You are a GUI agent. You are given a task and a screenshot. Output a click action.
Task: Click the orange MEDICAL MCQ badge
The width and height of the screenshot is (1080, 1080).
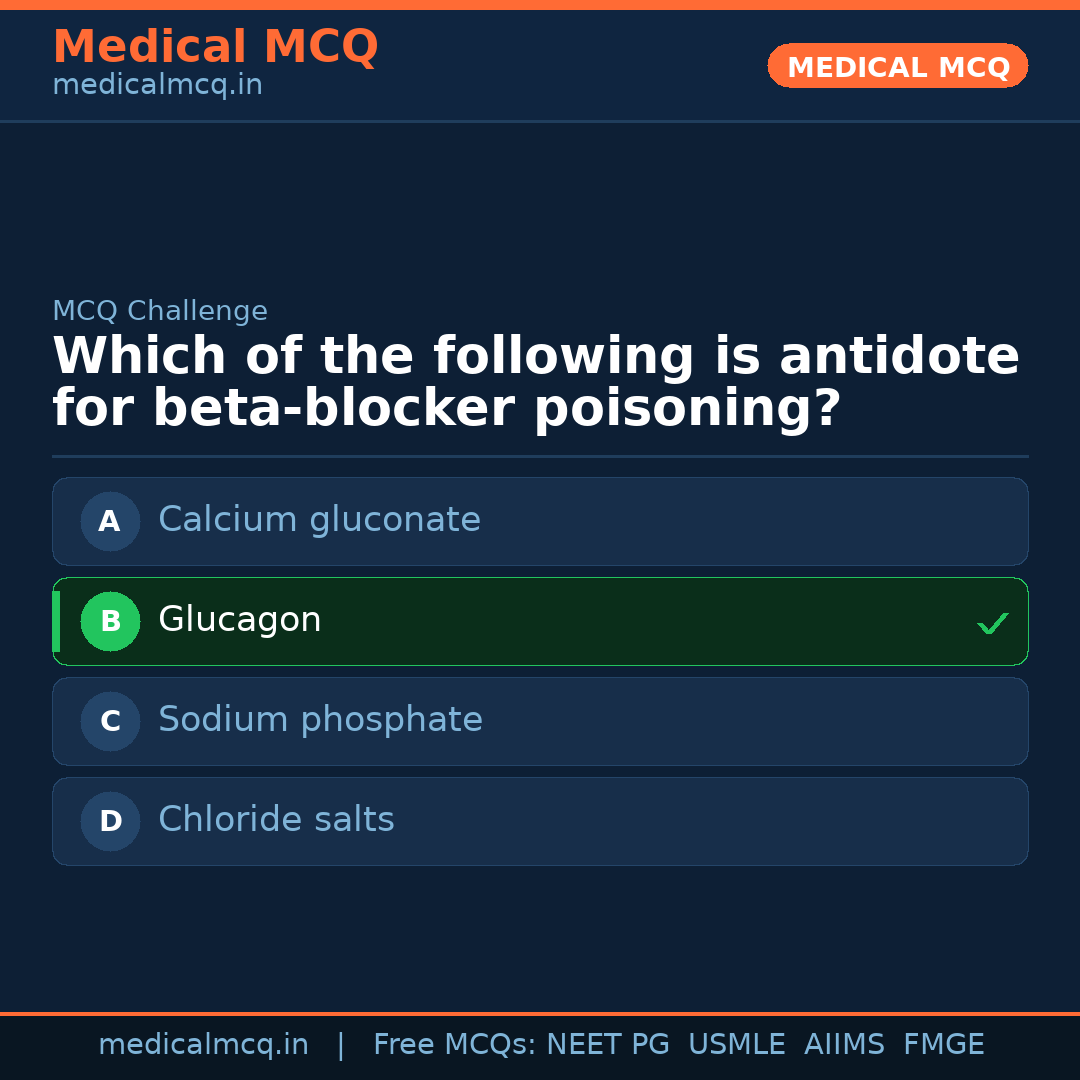898,67
